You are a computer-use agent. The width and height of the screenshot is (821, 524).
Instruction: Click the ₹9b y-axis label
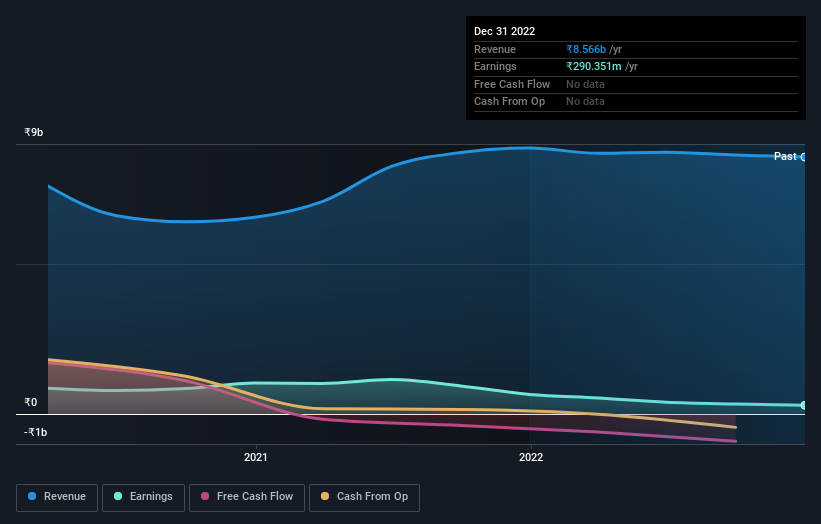[34, 132]
